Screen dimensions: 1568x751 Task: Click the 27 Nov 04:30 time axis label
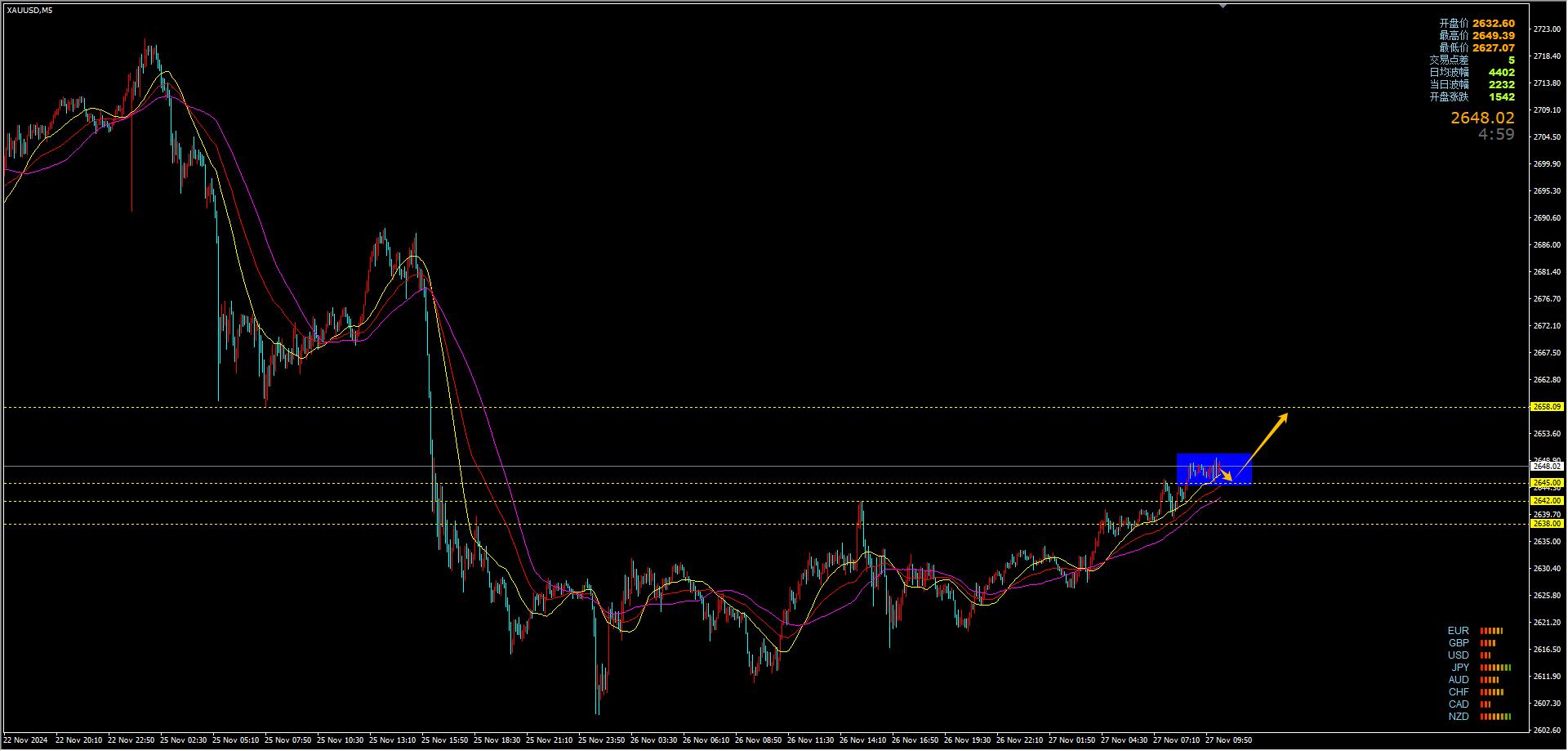[x=1125, y=740]
